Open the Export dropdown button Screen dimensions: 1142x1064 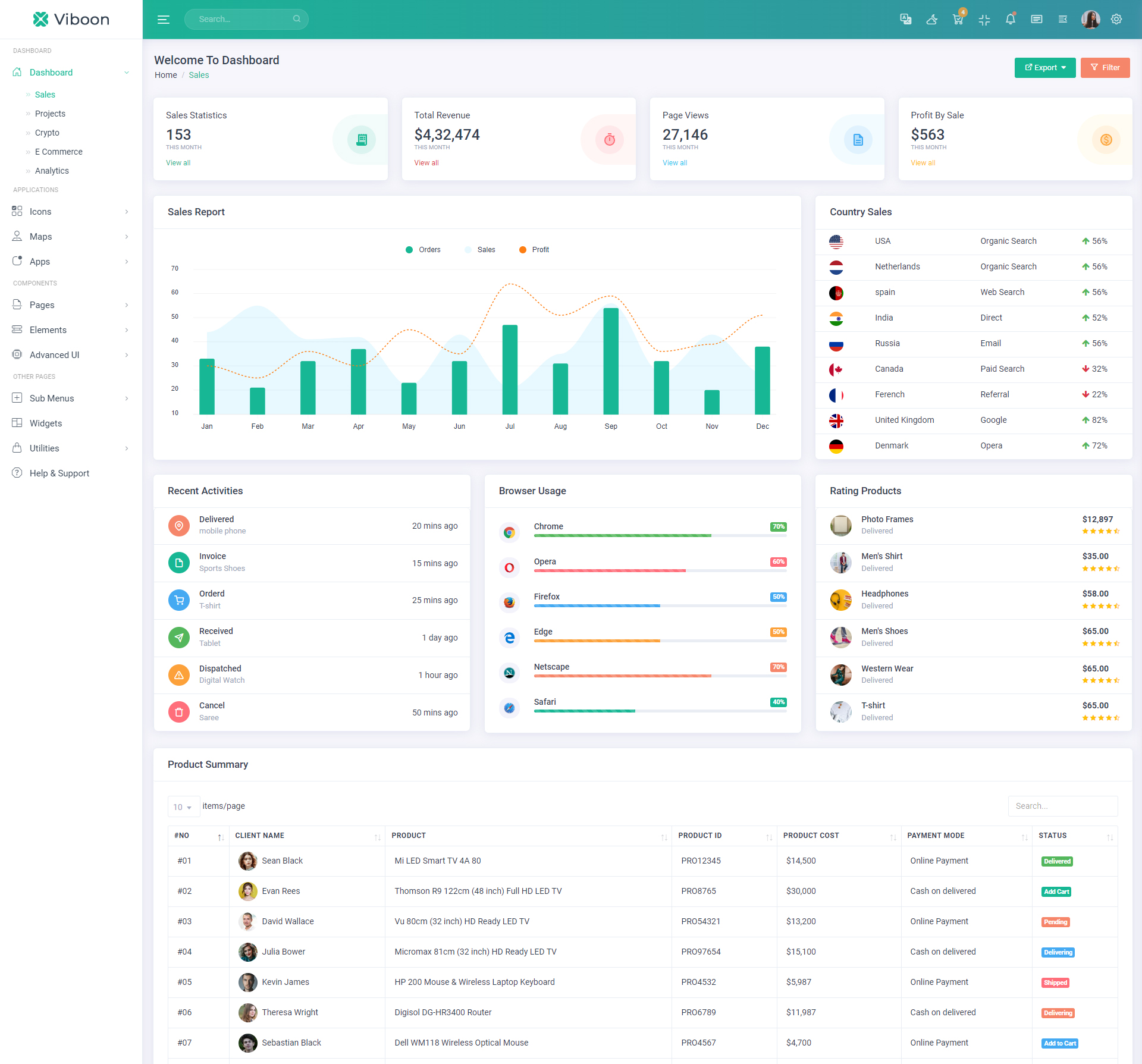tap(1045, 68)
